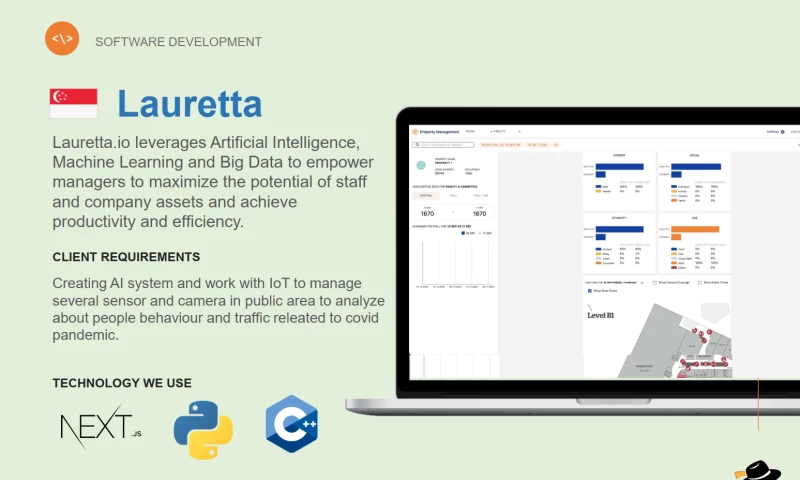Select the Footfall tab

(x=426, y=196)
